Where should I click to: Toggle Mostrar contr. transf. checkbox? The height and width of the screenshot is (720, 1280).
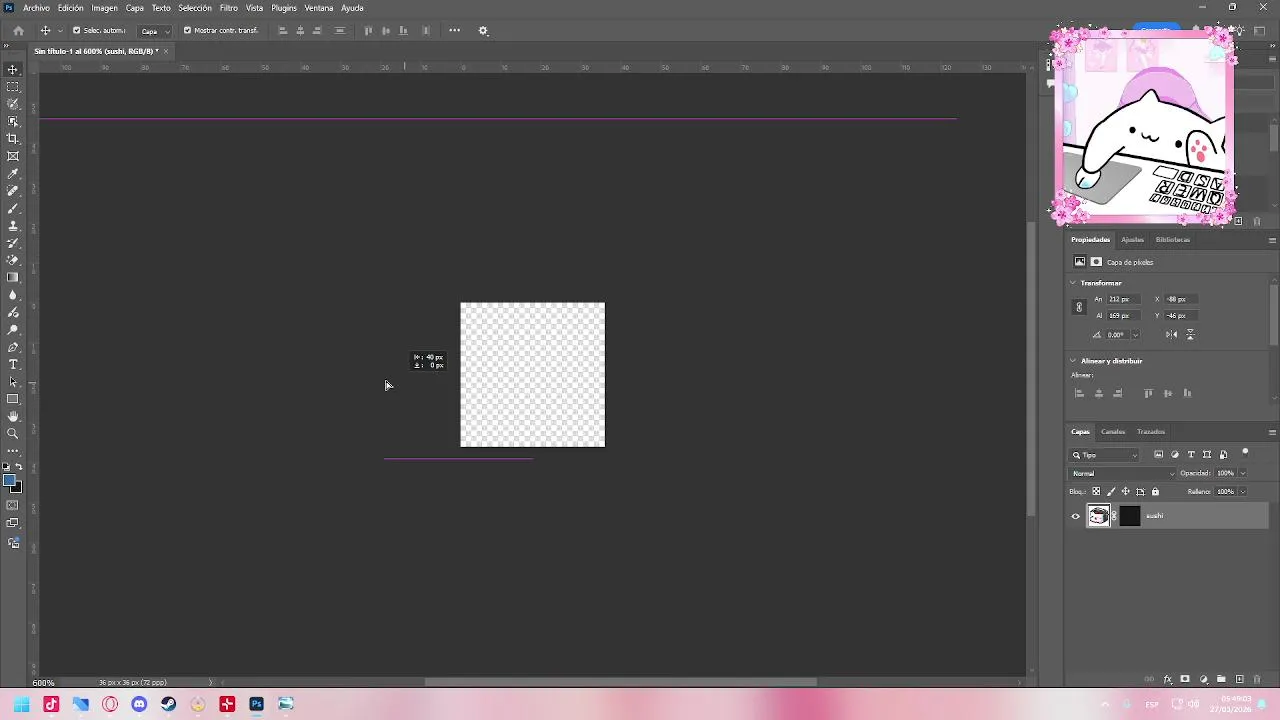coord(187,30)
